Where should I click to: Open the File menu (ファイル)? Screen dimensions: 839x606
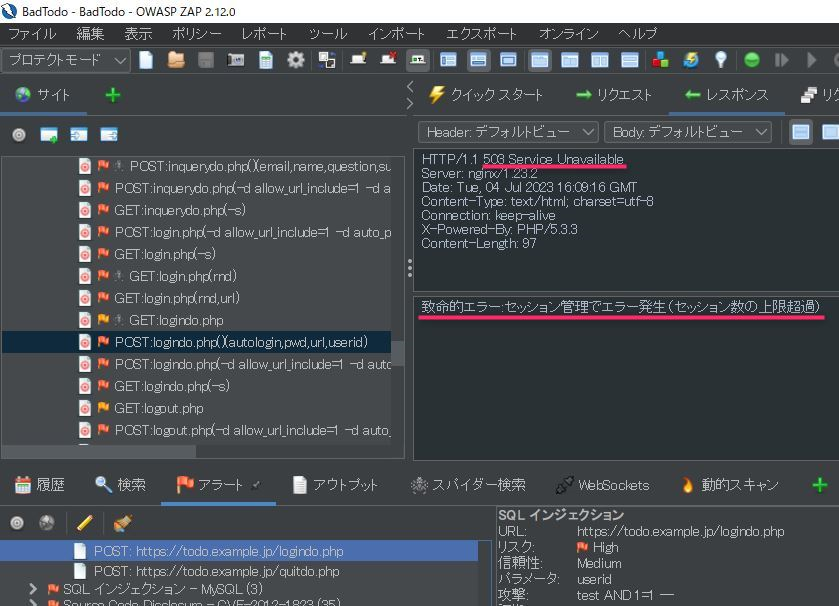coord(32,34)
